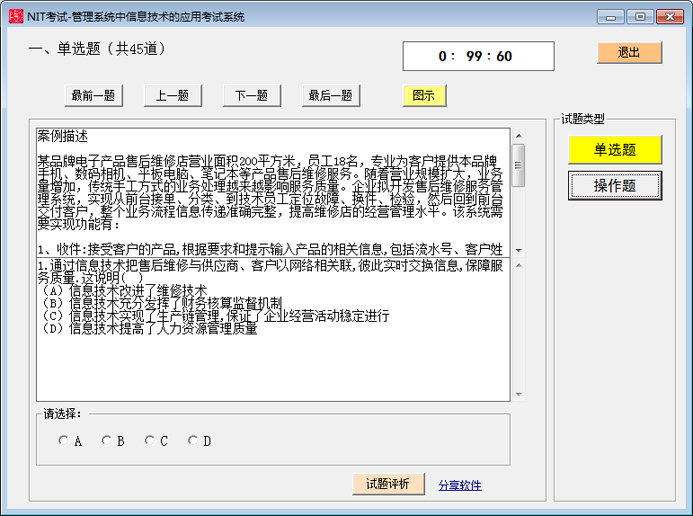The width and height of the screenshot is (693, 516).
Task: Open the yellow 图示 diagram button
Action: [x=424, y=96]
